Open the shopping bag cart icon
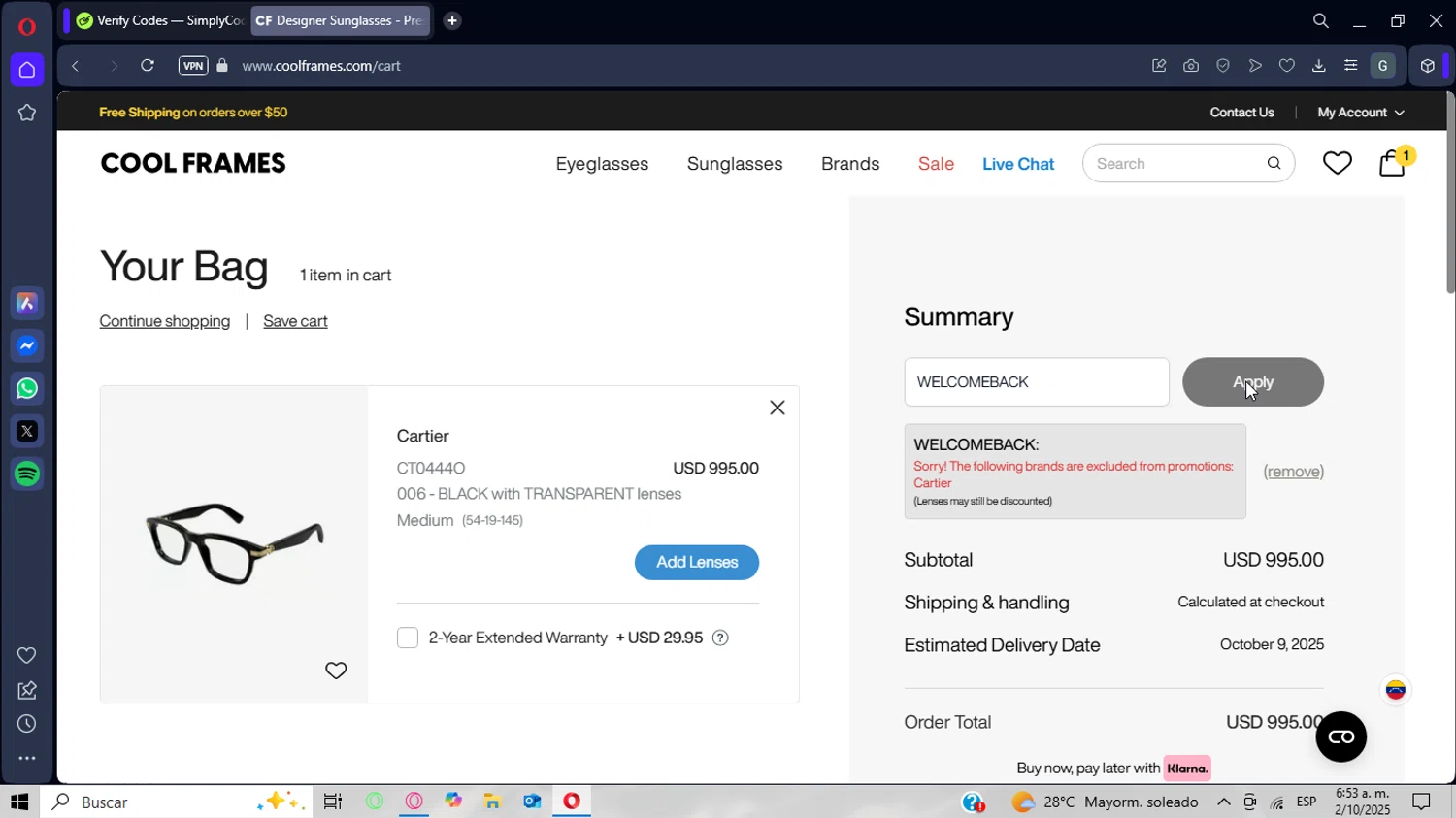 tap(1393, 162)
